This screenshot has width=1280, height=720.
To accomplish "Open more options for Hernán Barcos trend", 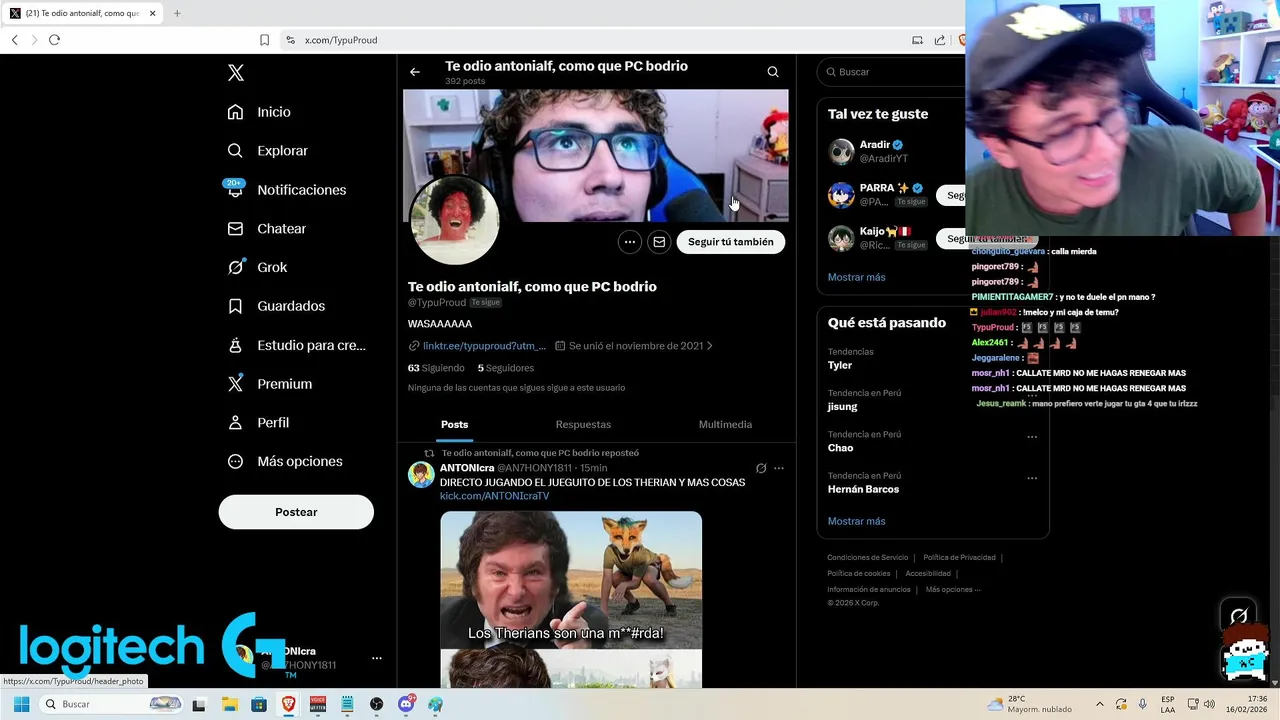I will [x=1032, y=478].
